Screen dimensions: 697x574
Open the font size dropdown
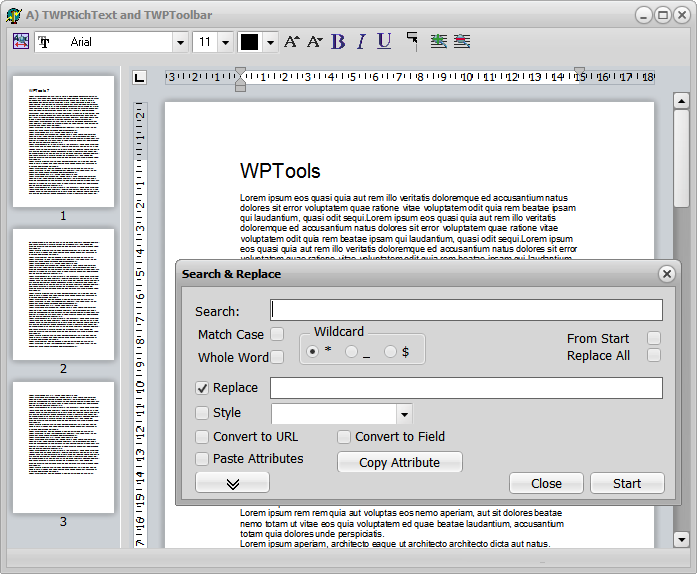[225, 42]
